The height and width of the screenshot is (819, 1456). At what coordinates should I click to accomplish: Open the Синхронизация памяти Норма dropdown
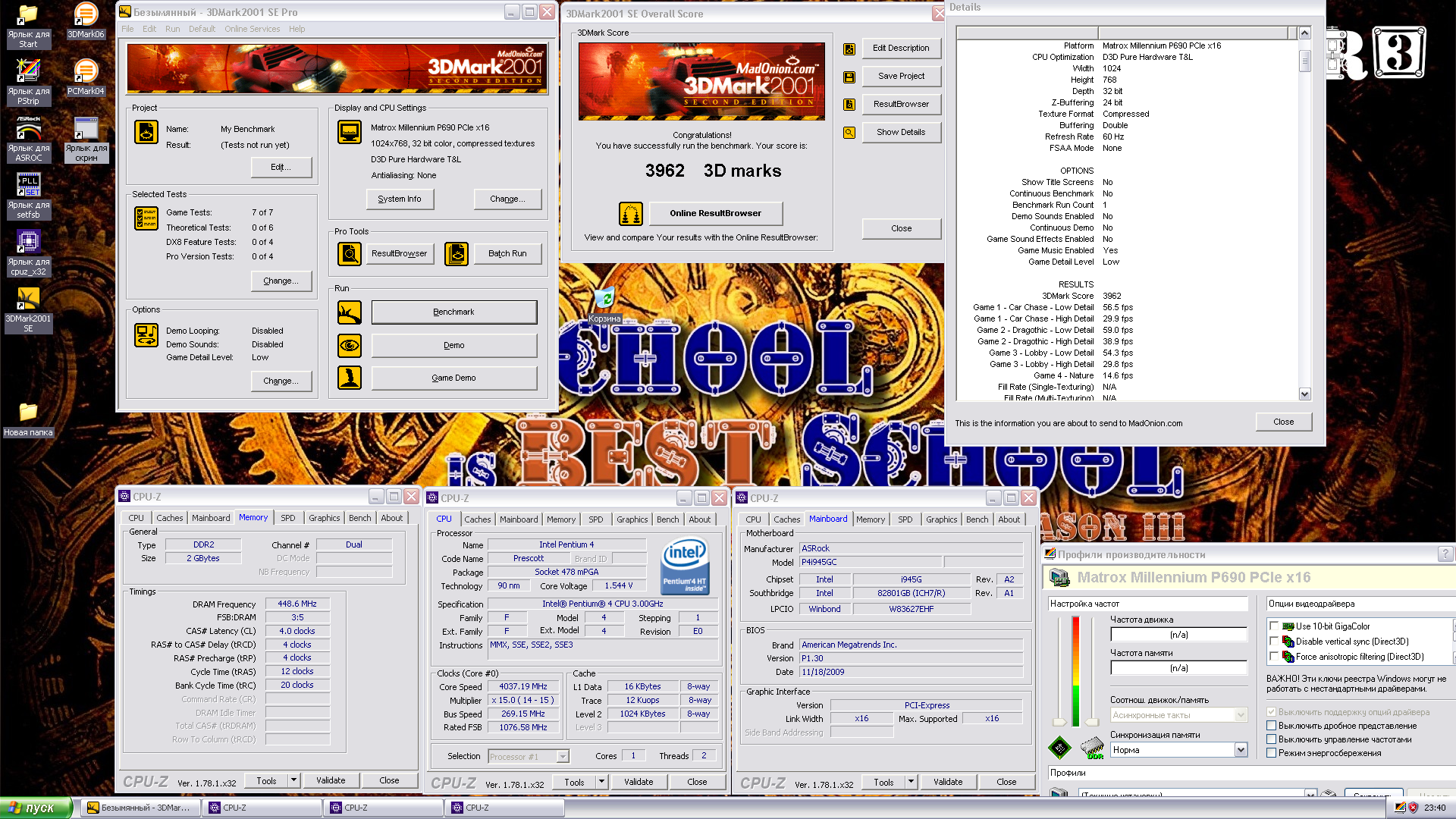pyautogui.click(x=1241, y=750)
